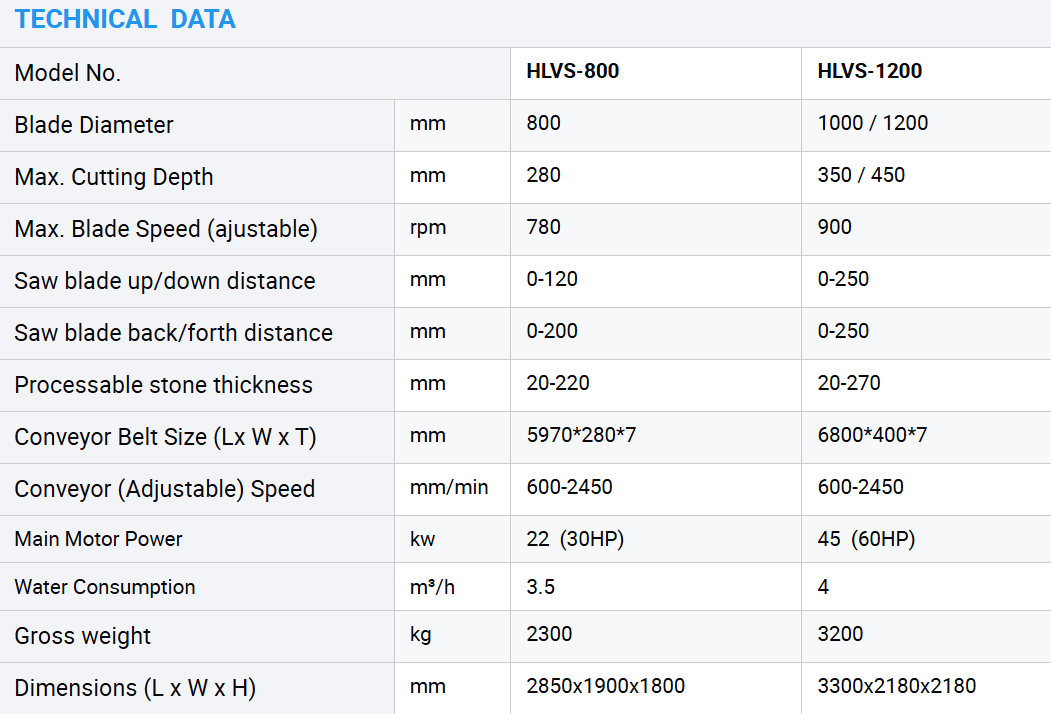Click the Water Consumption row label

pos(105,587)
